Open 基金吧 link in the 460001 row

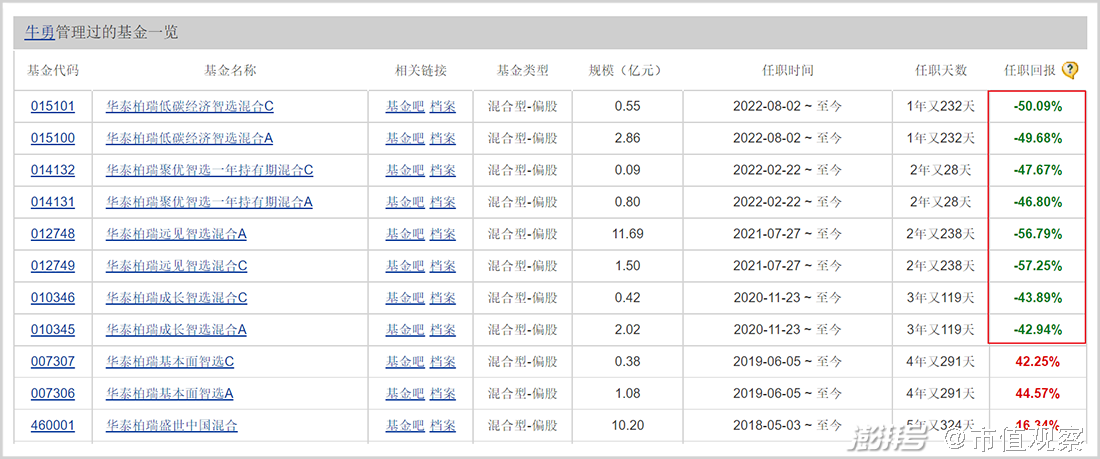click(405, 425)
